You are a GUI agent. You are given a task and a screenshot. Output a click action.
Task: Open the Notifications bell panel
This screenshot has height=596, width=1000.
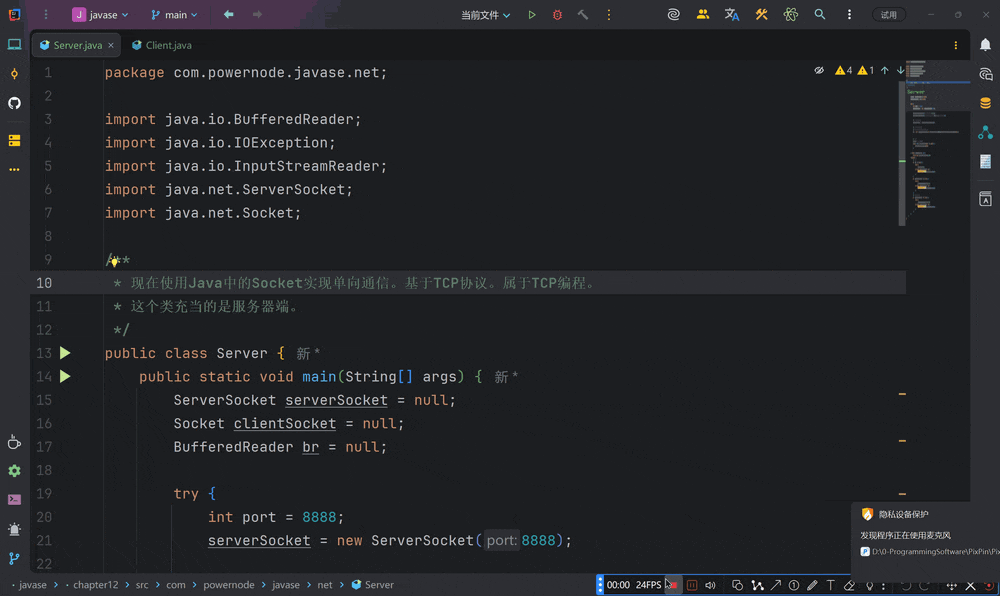(x=985, y=45)
